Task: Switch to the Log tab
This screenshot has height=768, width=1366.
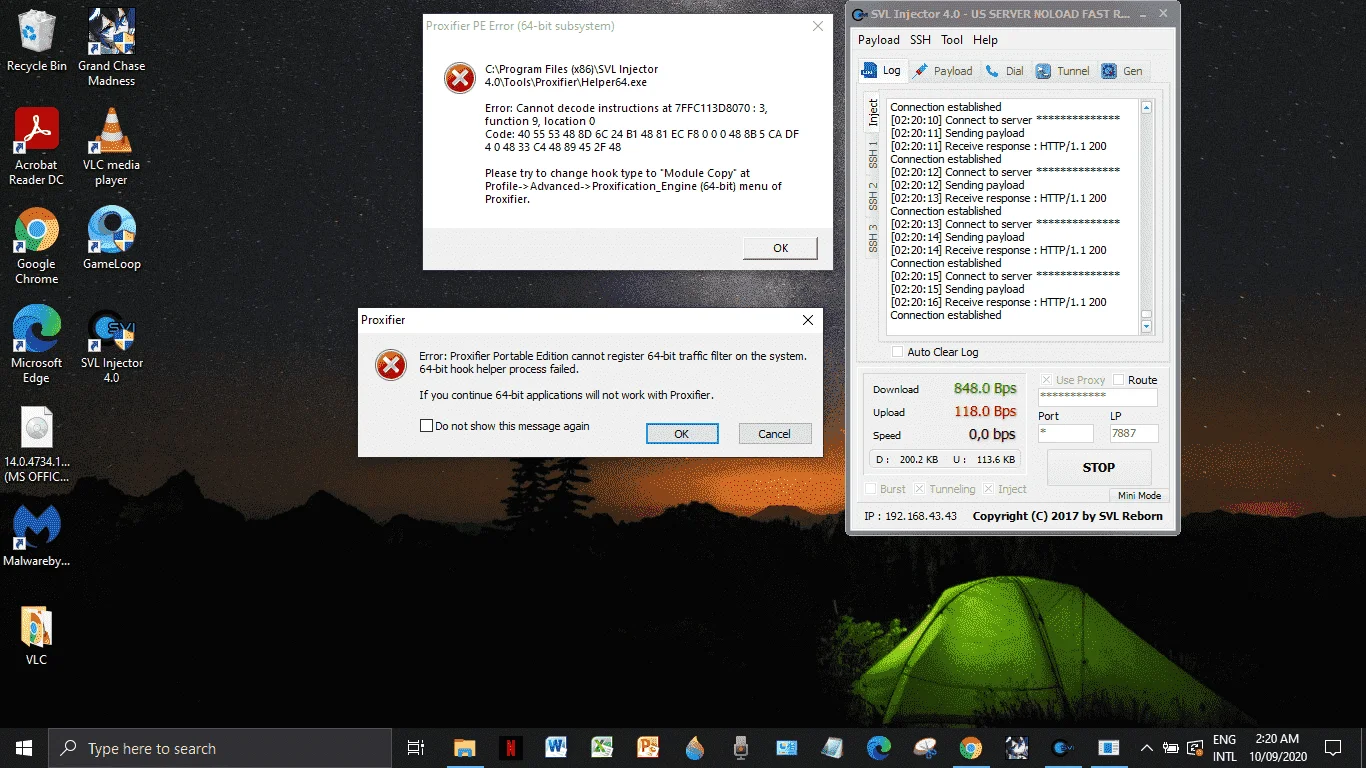Action: pos(882,71)
